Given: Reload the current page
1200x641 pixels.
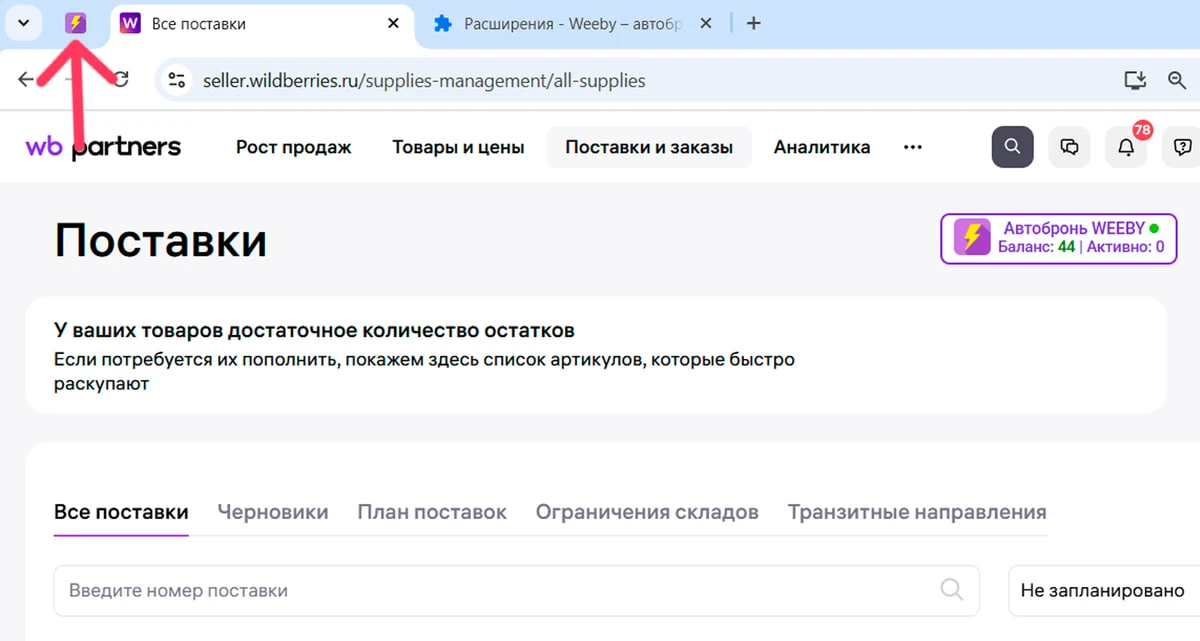Looking at the screenshot, I should pyautogui.click(x=120, y=80).
